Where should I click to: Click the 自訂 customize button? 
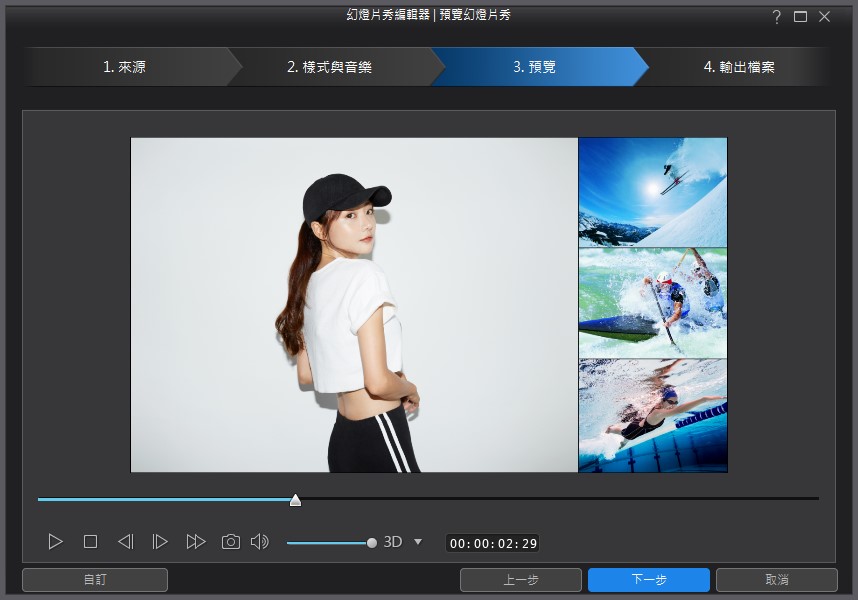coord(94,579)
